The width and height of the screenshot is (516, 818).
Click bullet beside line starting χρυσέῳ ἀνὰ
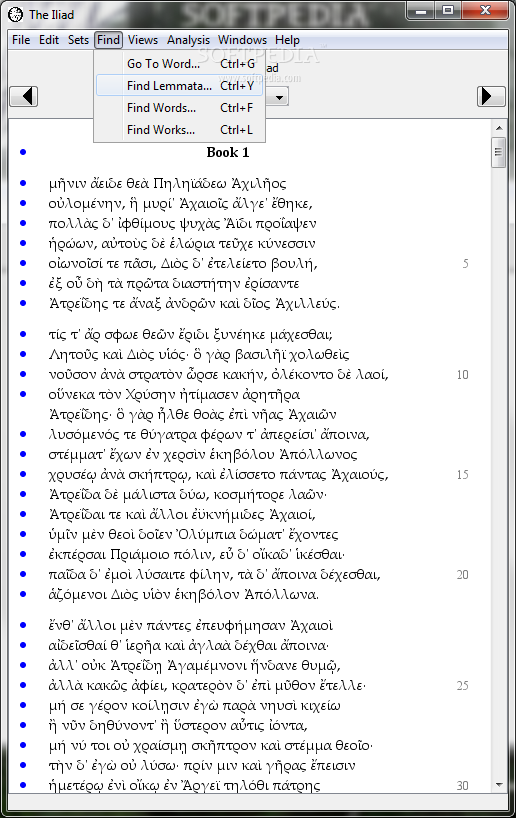23,474
